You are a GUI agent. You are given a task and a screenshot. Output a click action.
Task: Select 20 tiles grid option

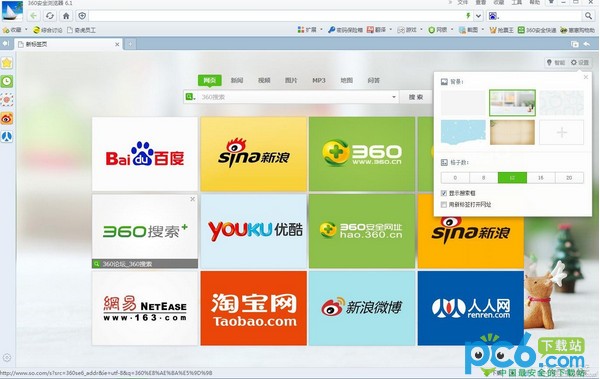tap(569, 178)
